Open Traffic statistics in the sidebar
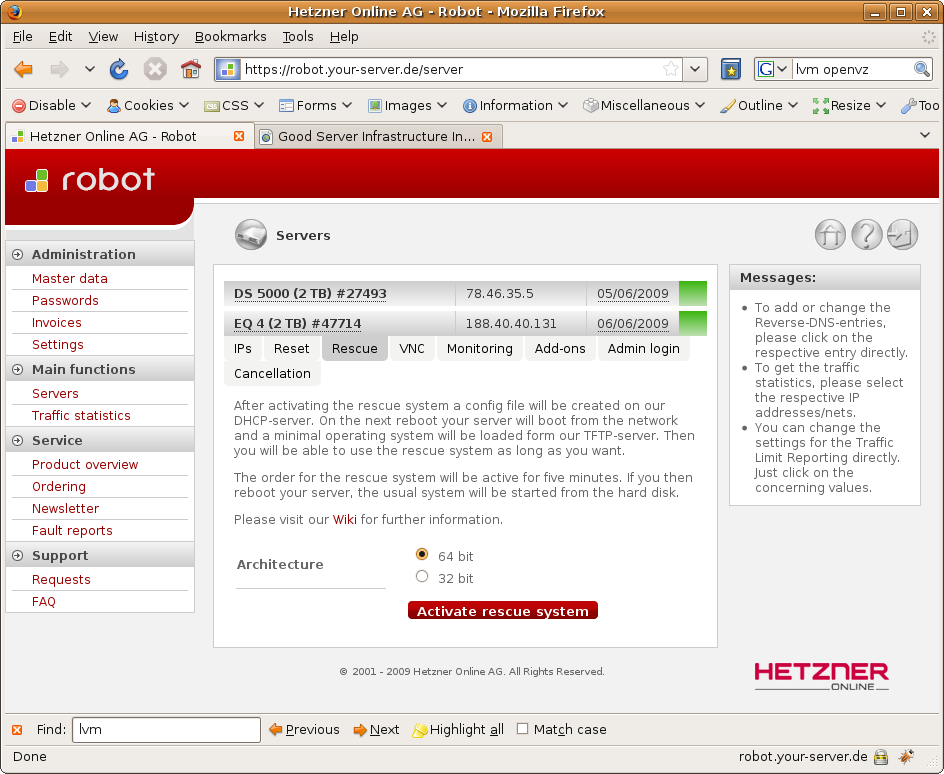Screen dimensions: 944x774 tap(81, 415)
